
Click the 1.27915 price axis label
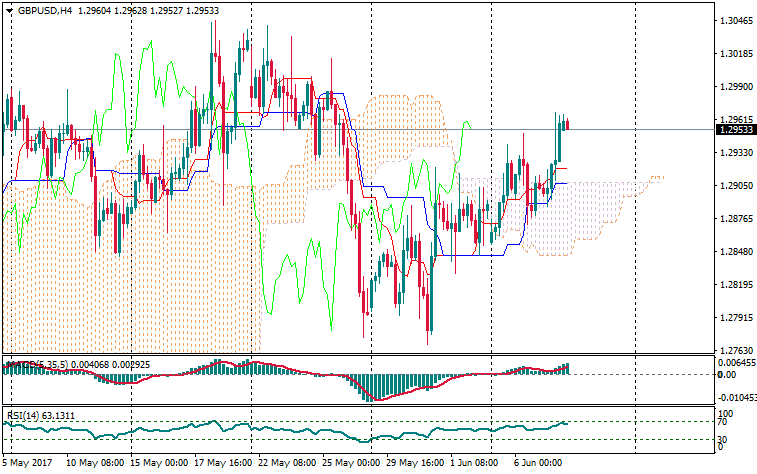735,318
